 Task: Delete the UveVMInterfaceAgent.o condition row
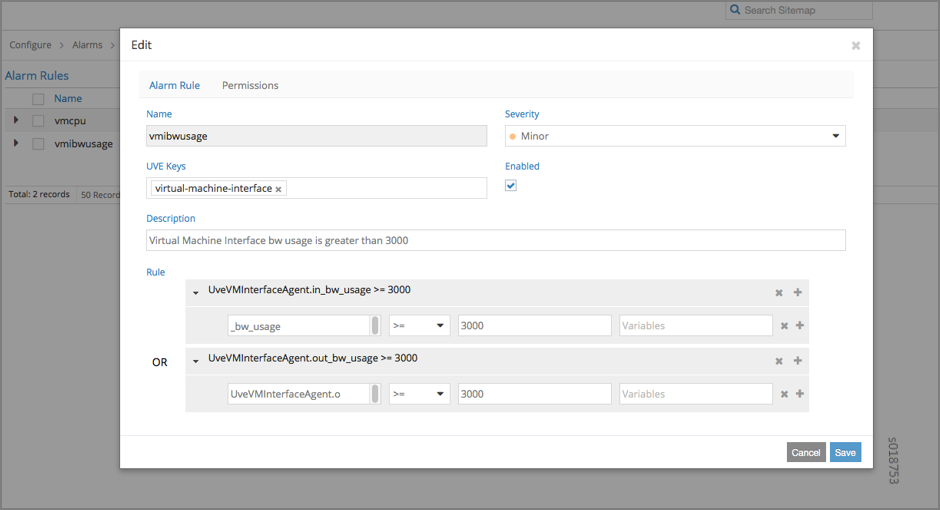click(x=784, y=394)
